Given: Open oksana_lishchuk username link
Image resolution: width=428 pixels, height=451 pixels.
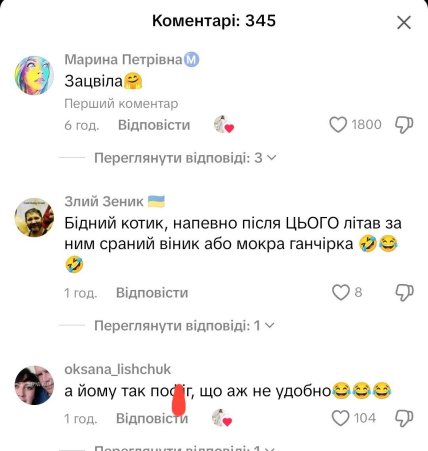Looking at the screenshot, I should (117, 369).
